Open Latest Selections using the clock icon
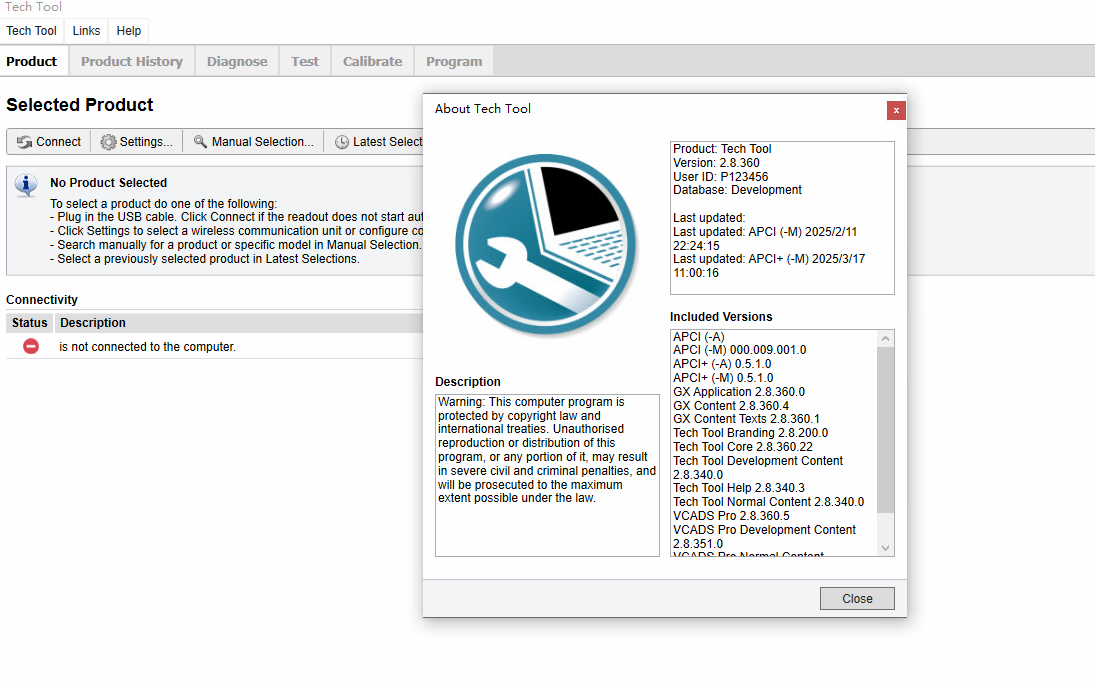Viewport: 1095px width, 684px height. 341,141
